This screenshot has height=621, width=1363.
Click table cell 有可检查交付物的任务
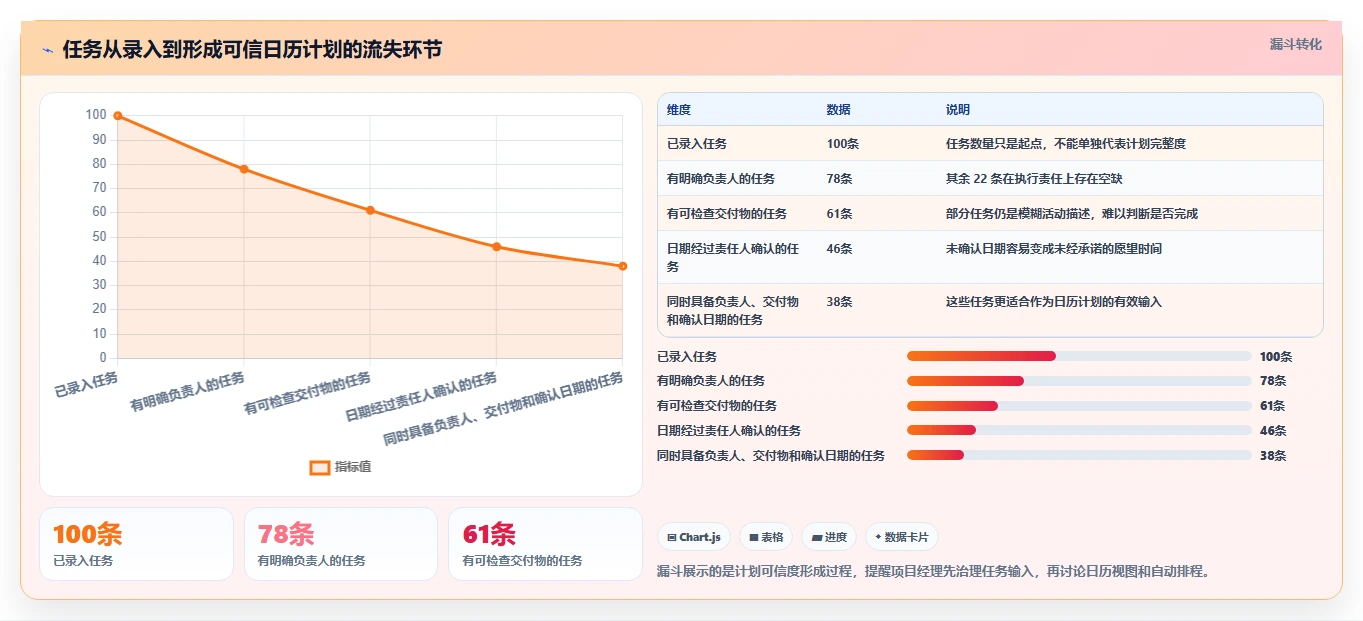pos(727,214)
